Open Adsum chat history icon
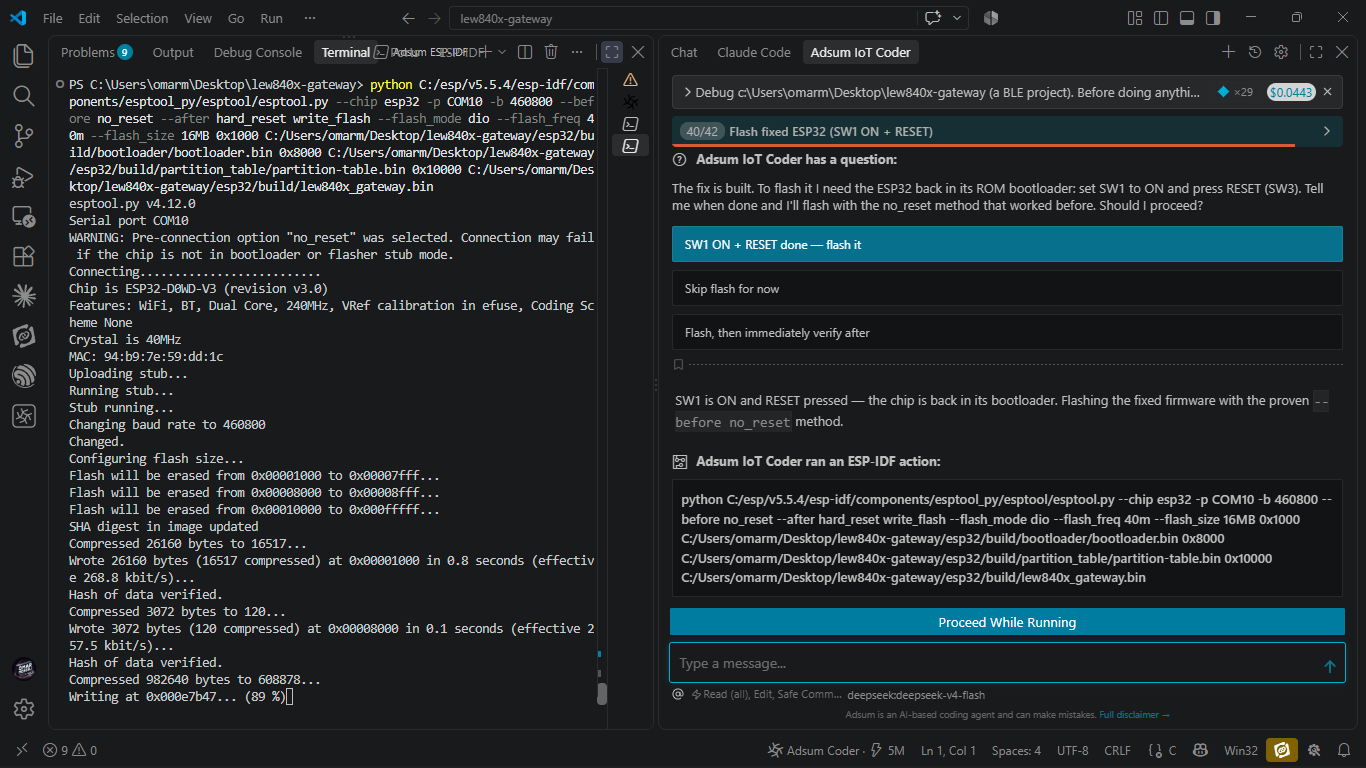 coord(1255,52)
